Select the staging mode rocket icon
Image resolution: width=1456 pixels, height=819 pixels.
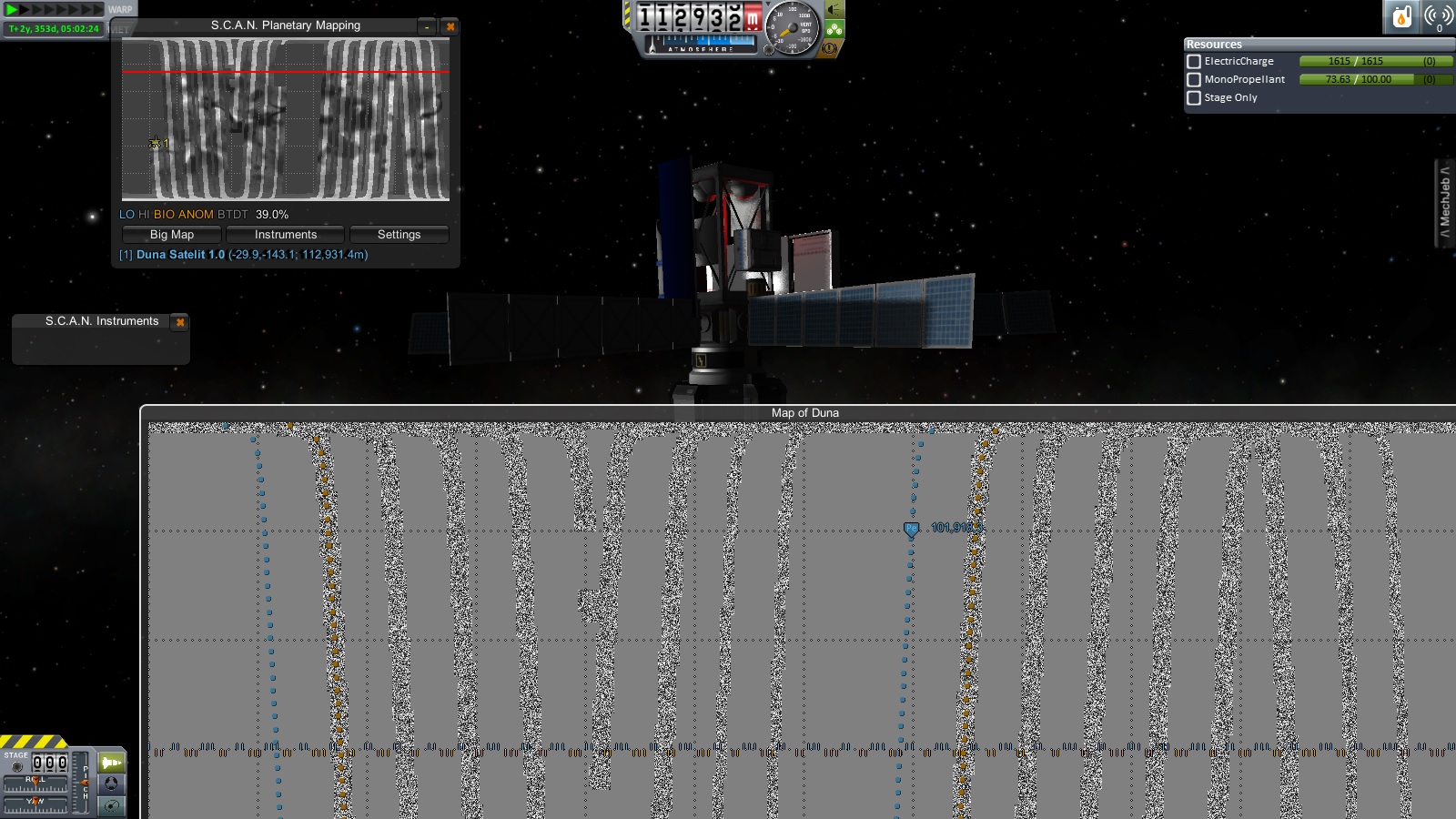pos(111,762)
